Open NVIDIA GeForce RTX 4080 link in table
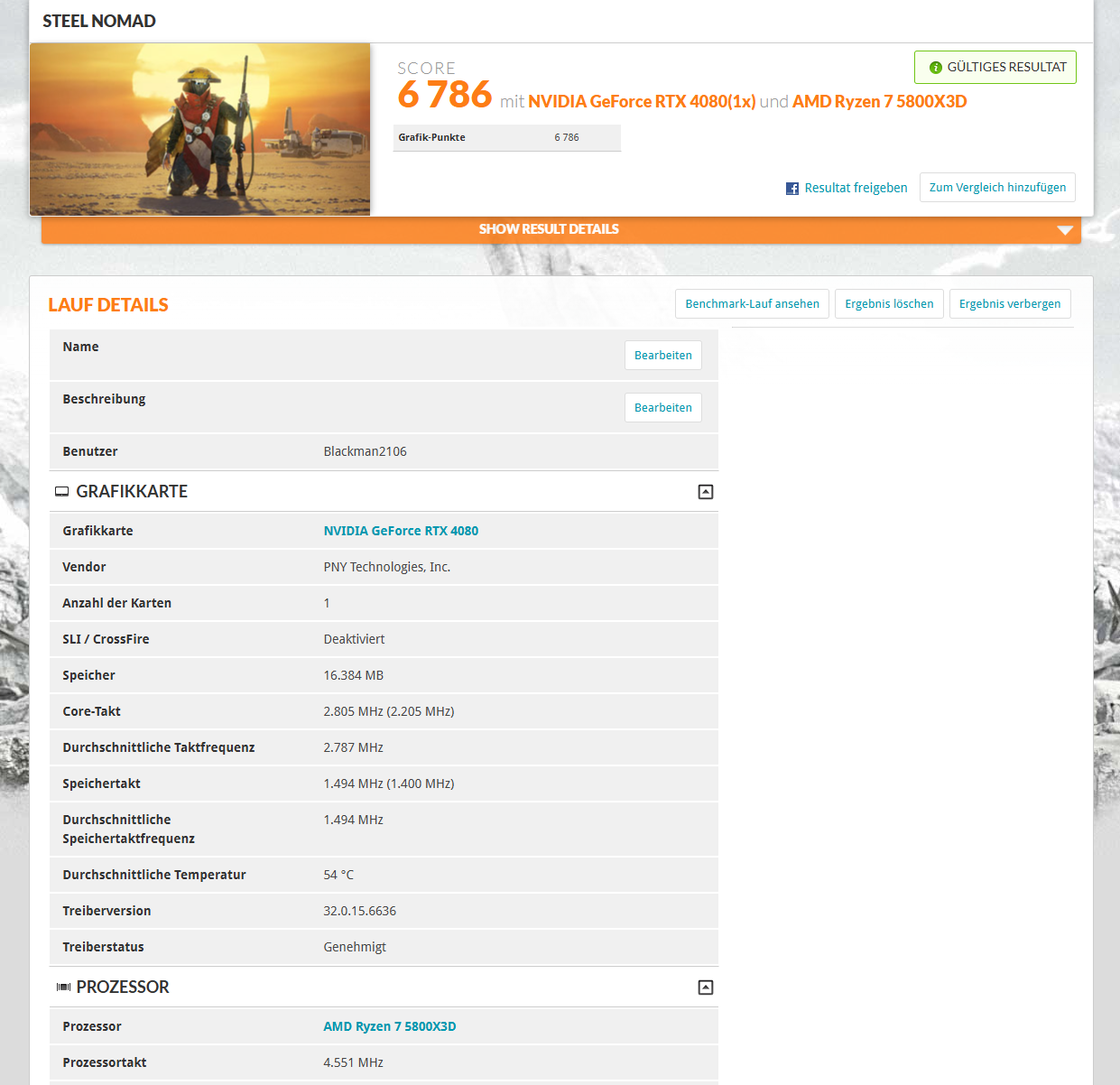 point(401,531)
